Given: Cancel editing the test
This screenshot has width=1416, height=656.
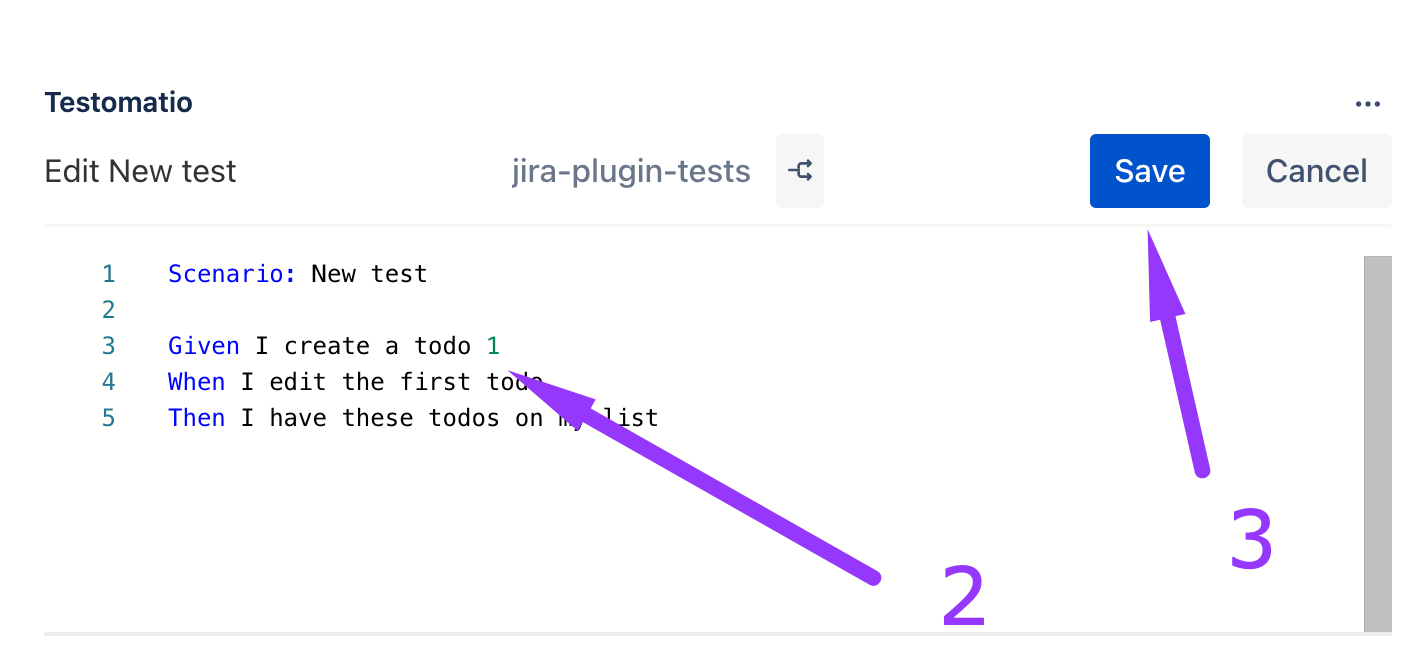Looking at the screenshot, I should tap(1316, 171).
